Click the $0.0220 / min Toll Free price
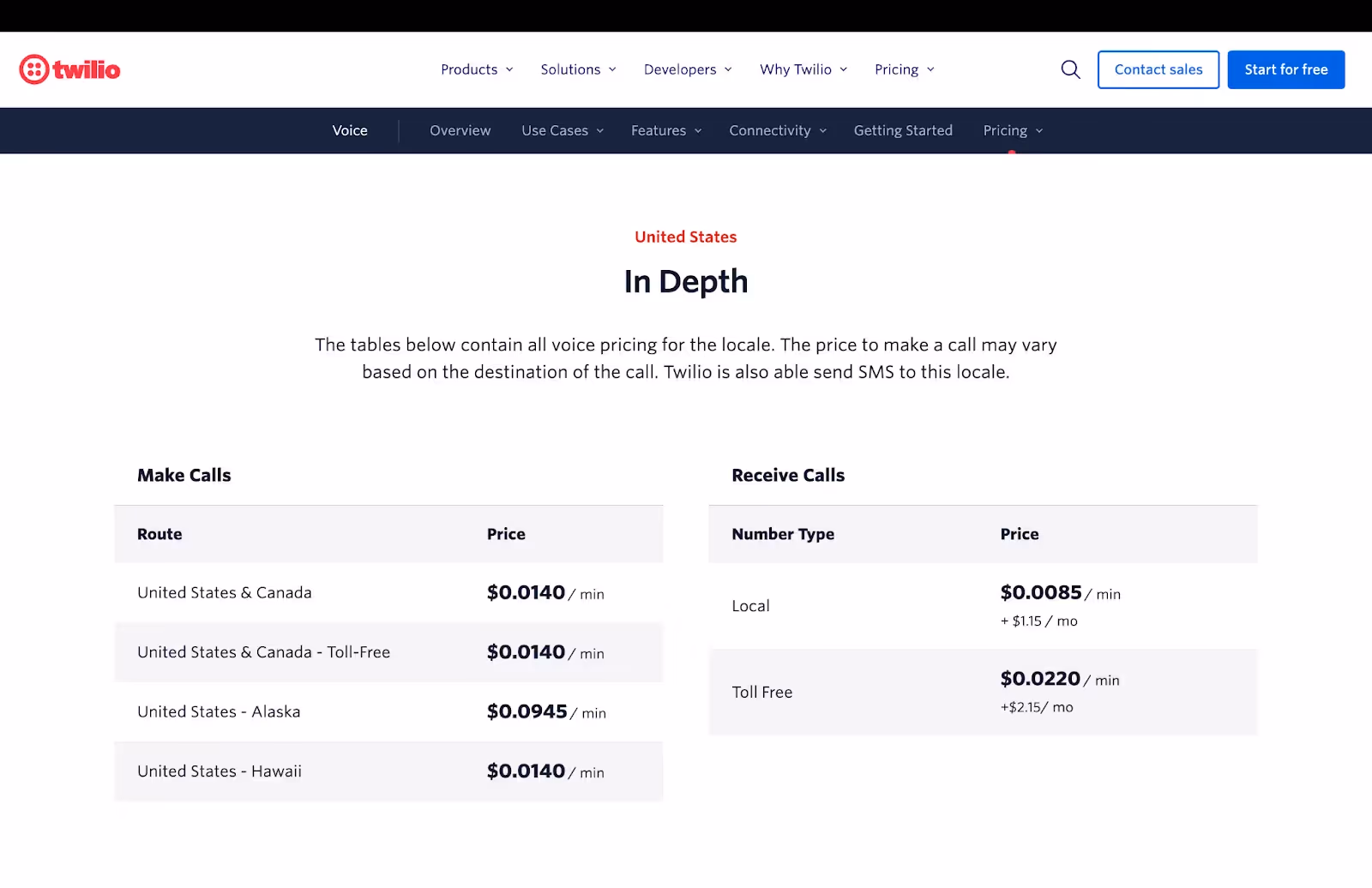Image resolution: width=1372 pixels, height=888 pixels. pos(1060,679)
